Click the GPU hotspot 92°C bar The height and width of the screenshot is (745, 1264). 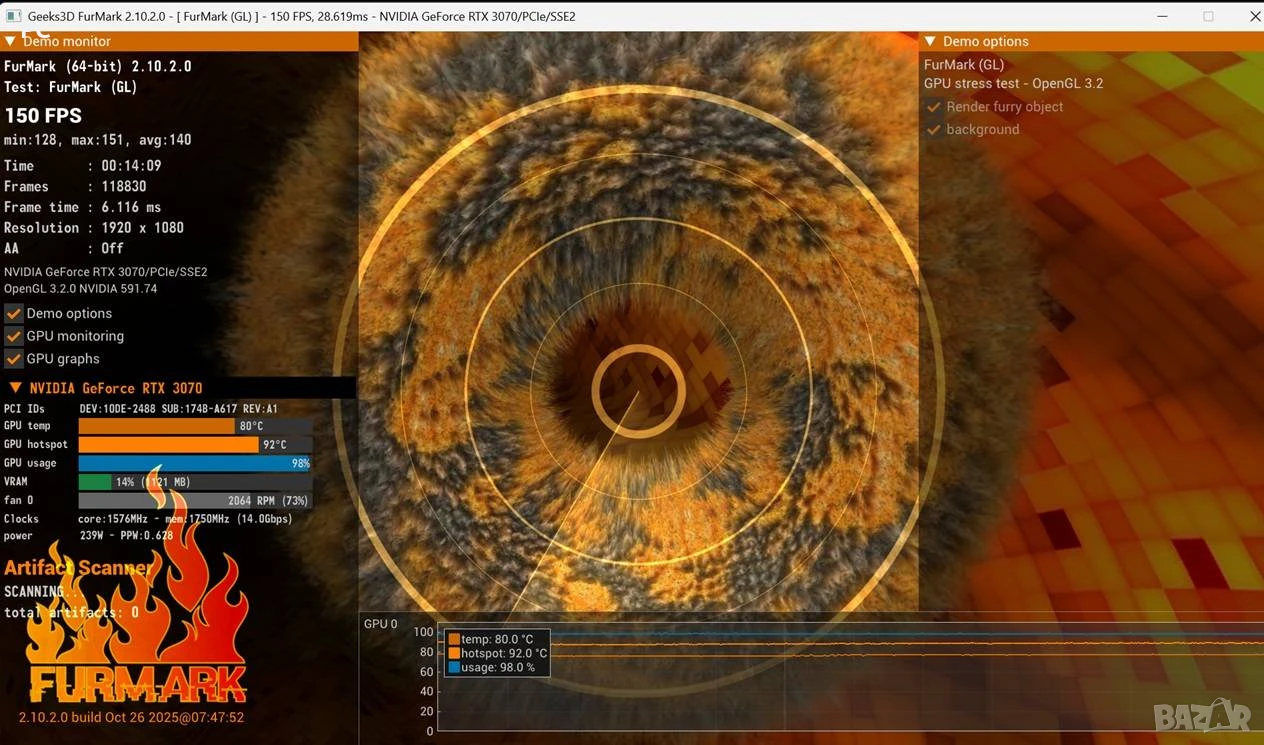click(x=168, y=444)
